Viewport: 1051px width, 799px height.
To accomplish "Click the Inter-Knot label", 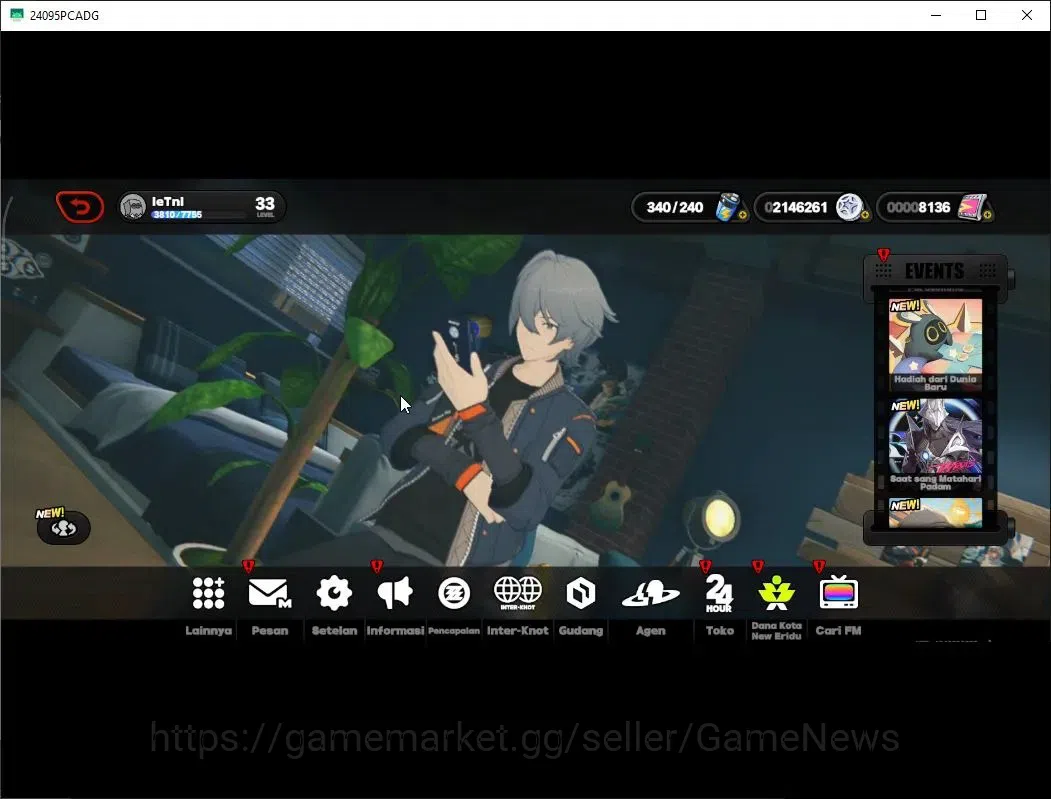I will click(x=517, y=631).
